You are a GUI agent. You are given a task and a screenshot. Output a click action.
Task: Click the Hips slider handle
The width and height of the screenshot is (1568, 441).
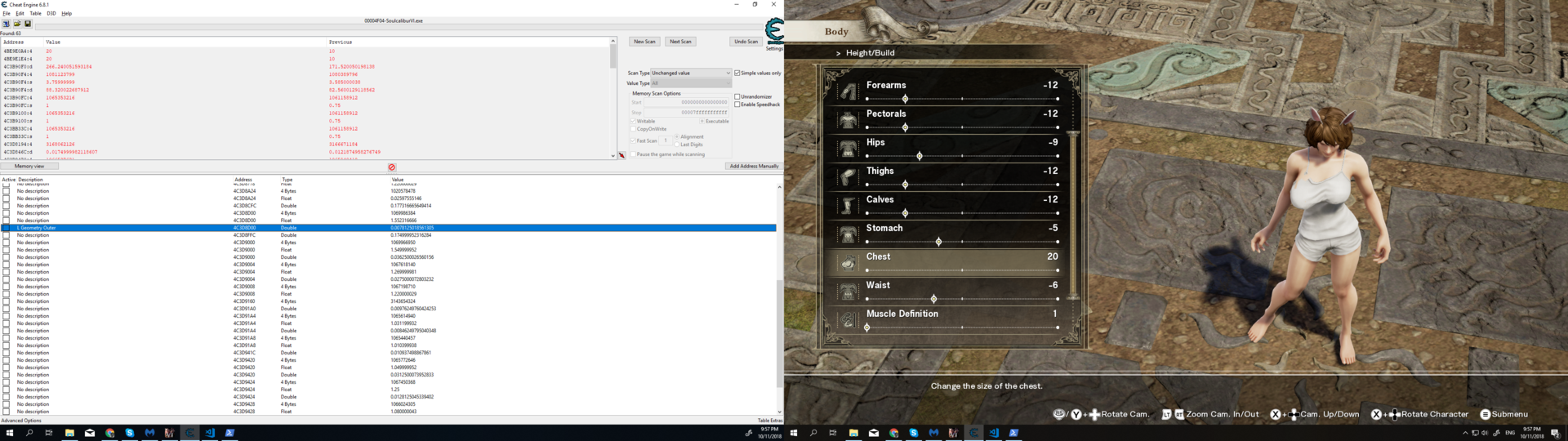click(x=920, y=156)
